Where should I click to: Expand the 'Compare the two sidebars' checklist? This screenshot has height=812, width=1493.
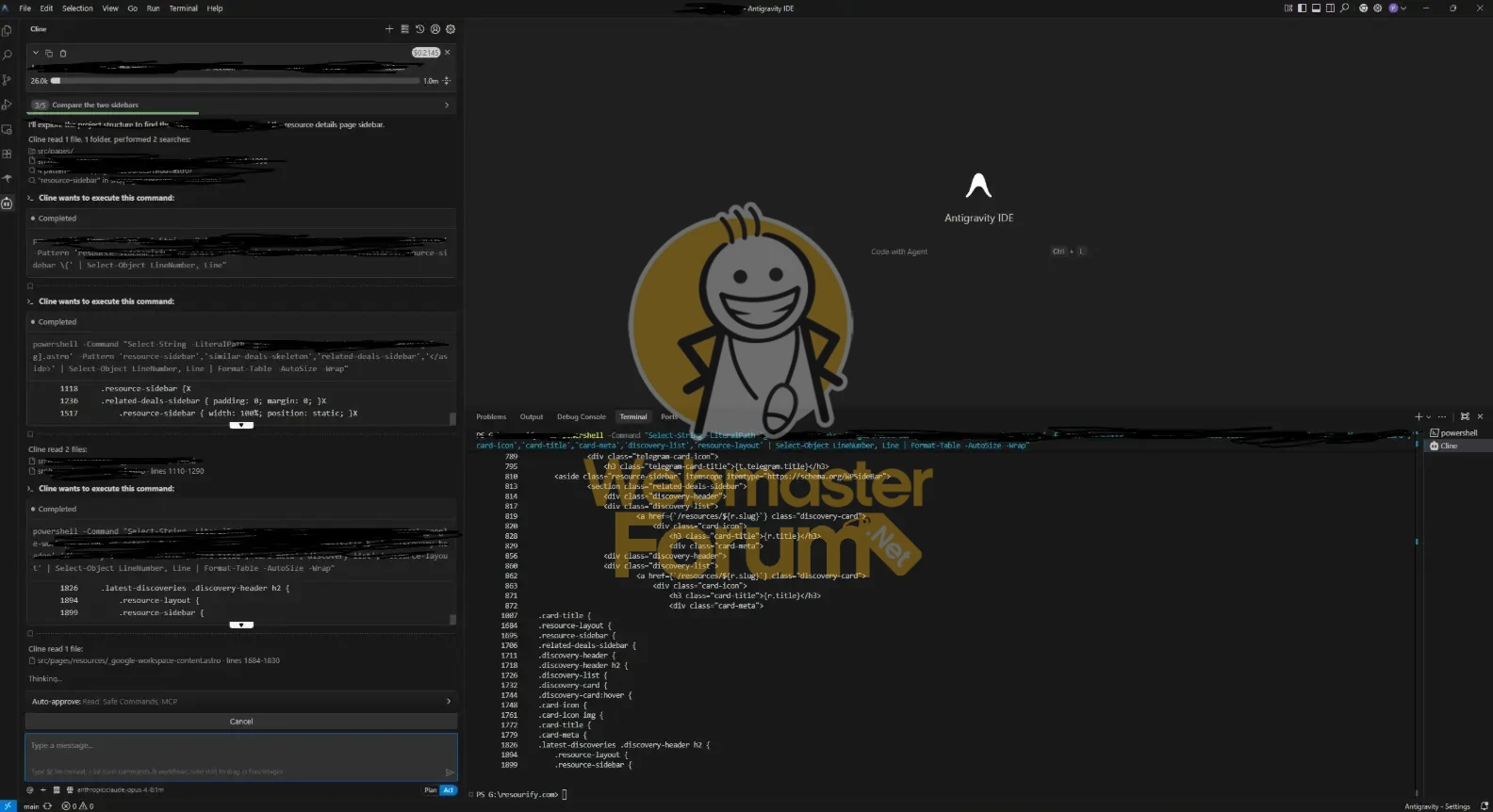(x=241, y=105)
